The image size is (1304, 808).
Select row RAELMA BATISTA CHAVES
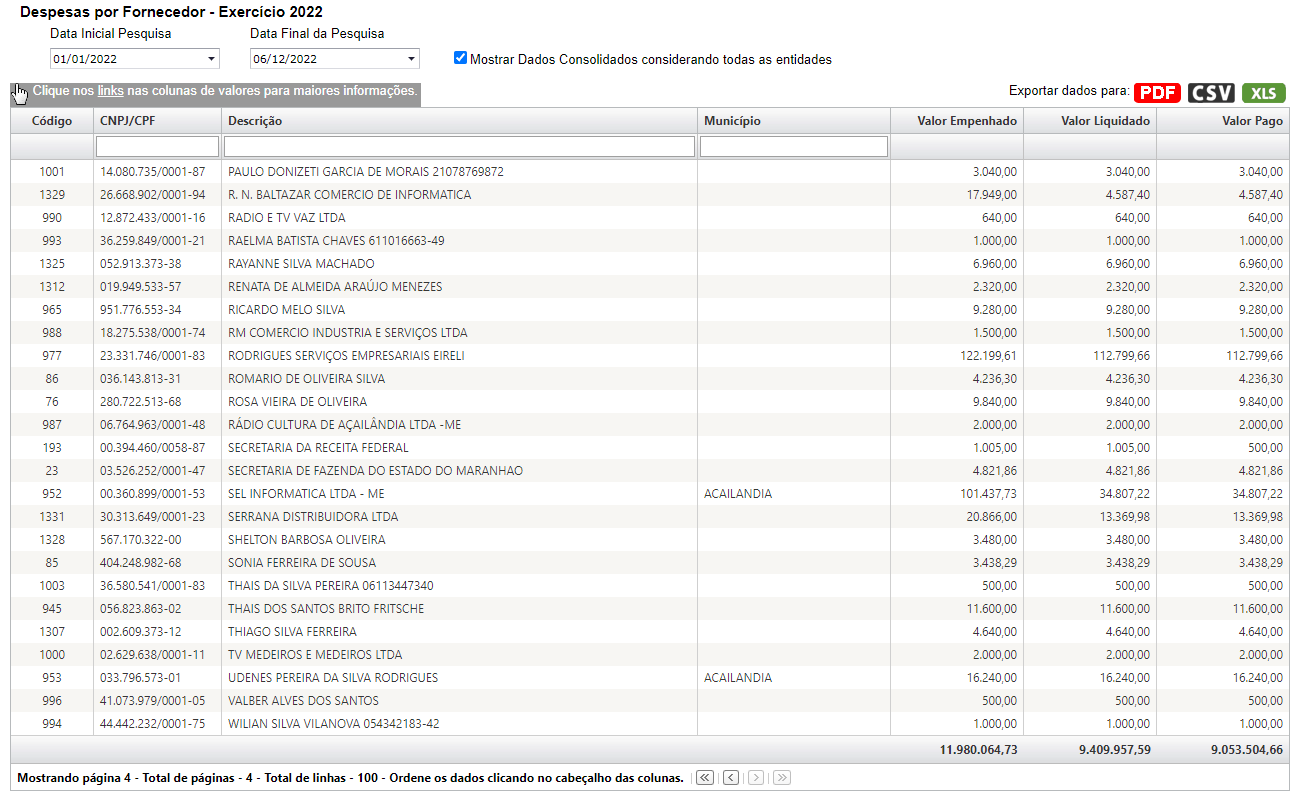pyautogui.click(x=650, y=241)
